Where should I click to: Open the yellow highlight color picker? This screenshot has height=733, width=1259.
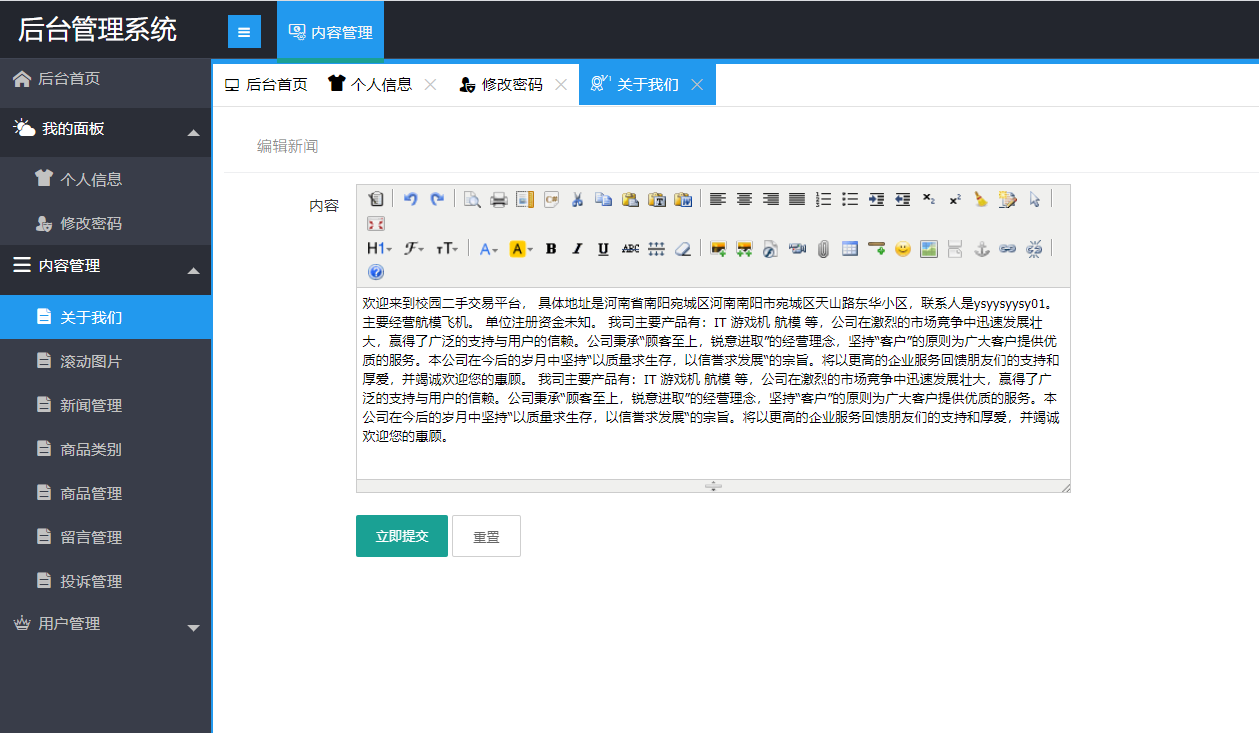[522, 249]
